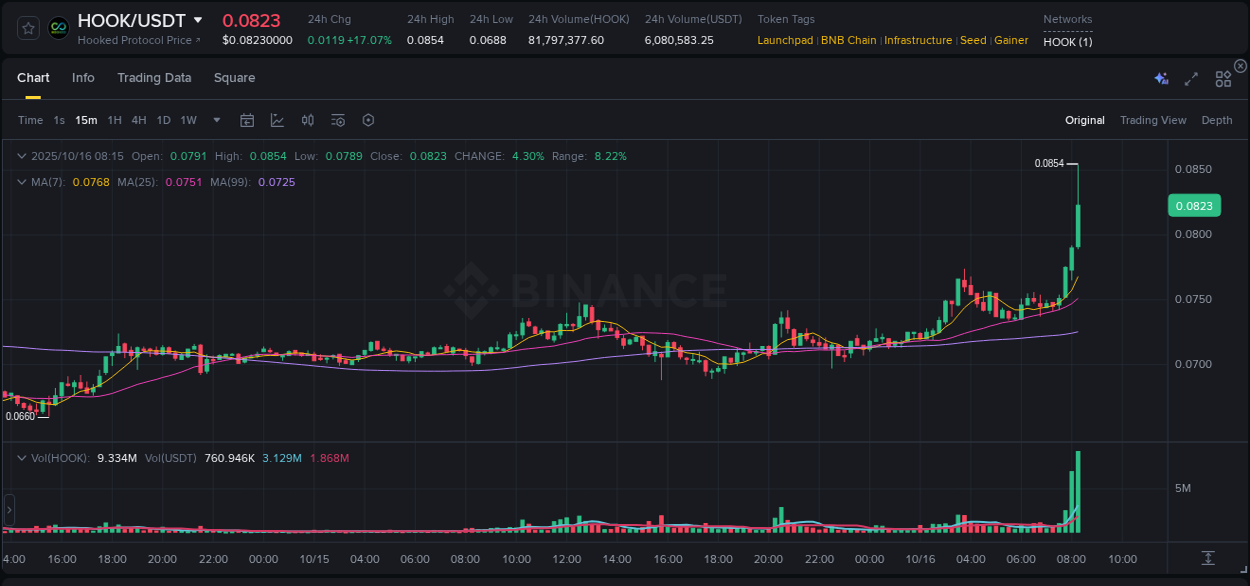Open the HOOK/USDT pair selector dropdown
The width and height of the screenshot is (1250, 586).
(x=198, y=19)
